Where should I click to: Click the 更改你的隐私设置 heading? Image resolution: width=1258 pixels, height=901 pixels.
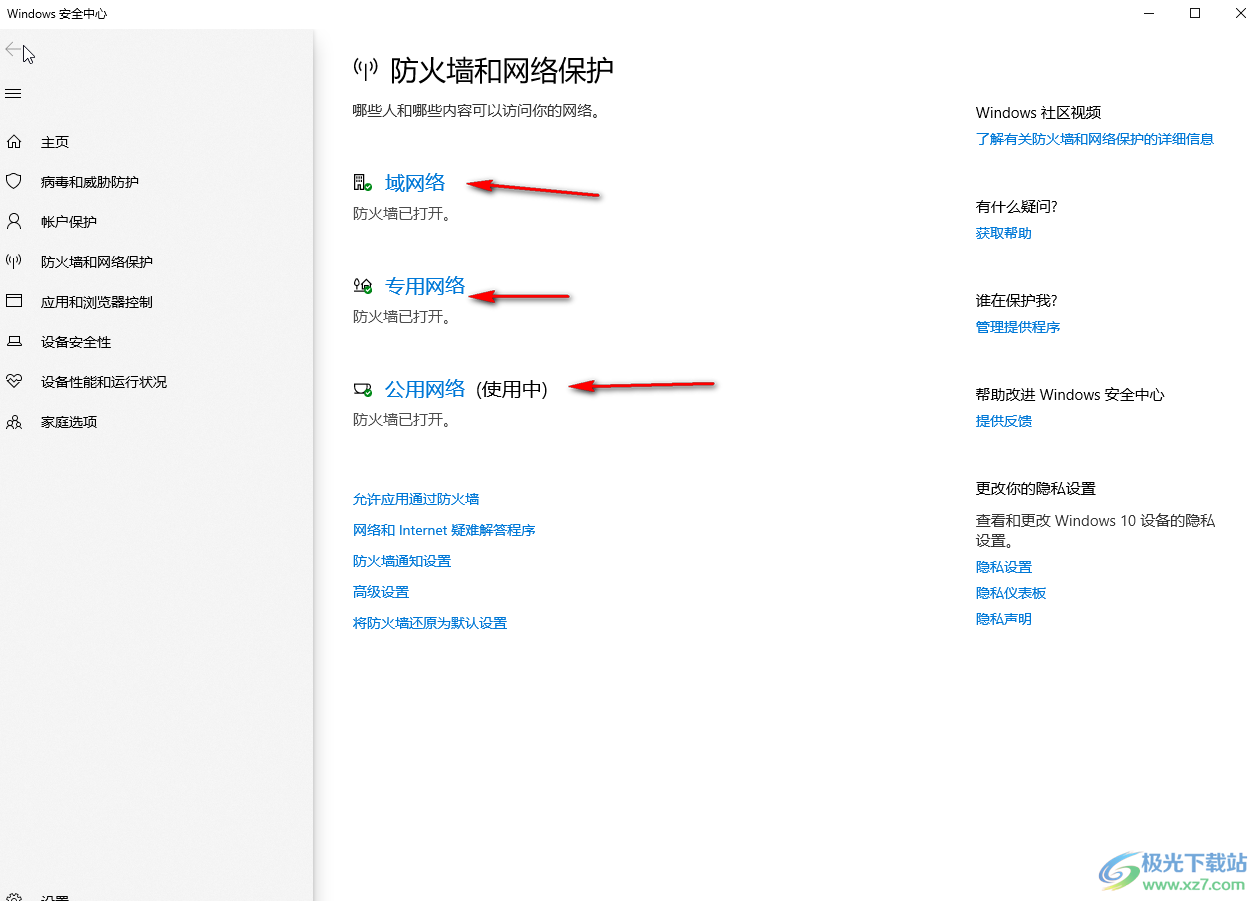tap(1036, 489)
